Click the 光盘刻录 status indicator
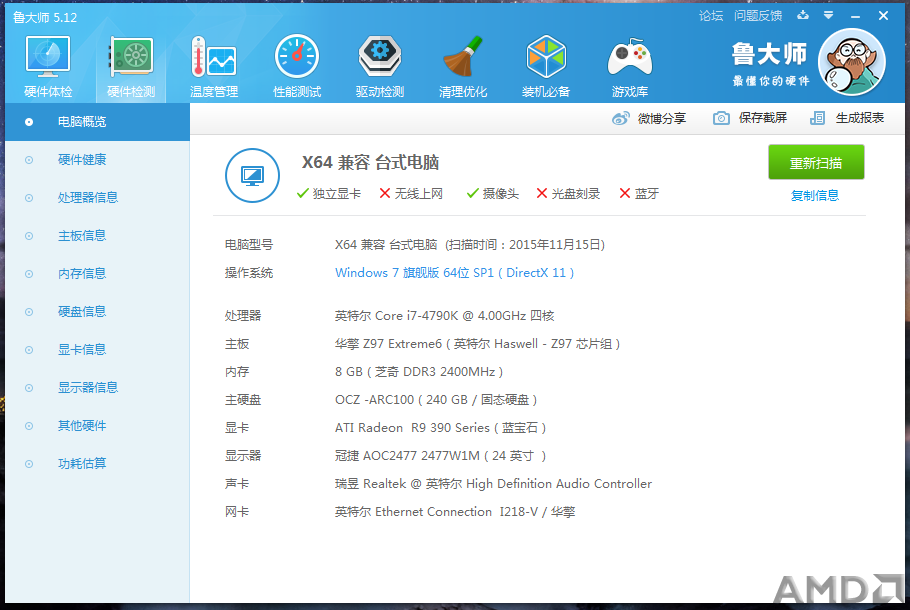This screenshot has width=910, height=610. (568, 194)
